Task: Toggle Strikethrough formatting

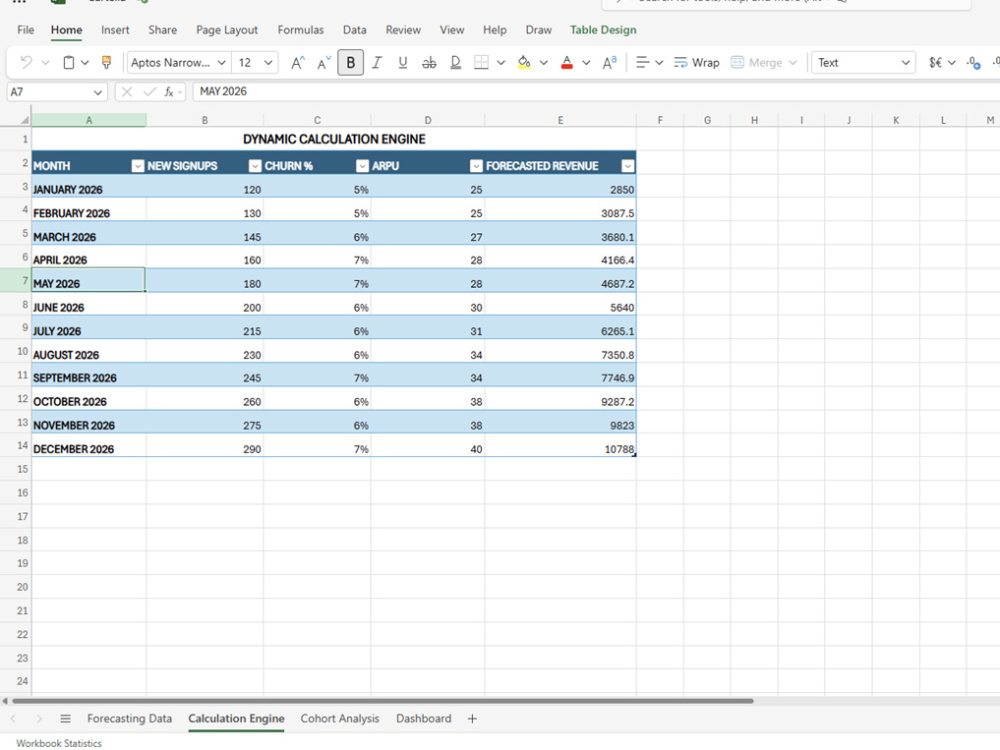Action: point(429,62)
